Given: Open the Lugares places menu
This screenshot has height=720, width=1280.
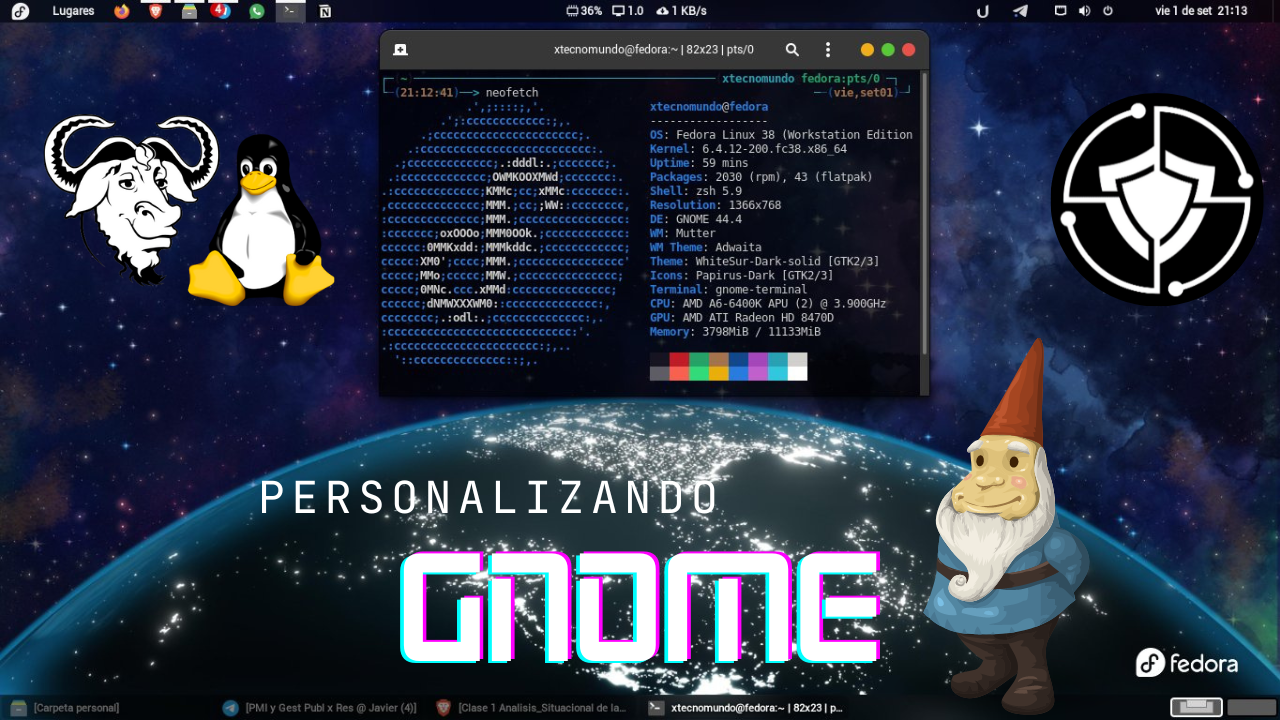Looking at the screenshot, I should click(73, 11).
